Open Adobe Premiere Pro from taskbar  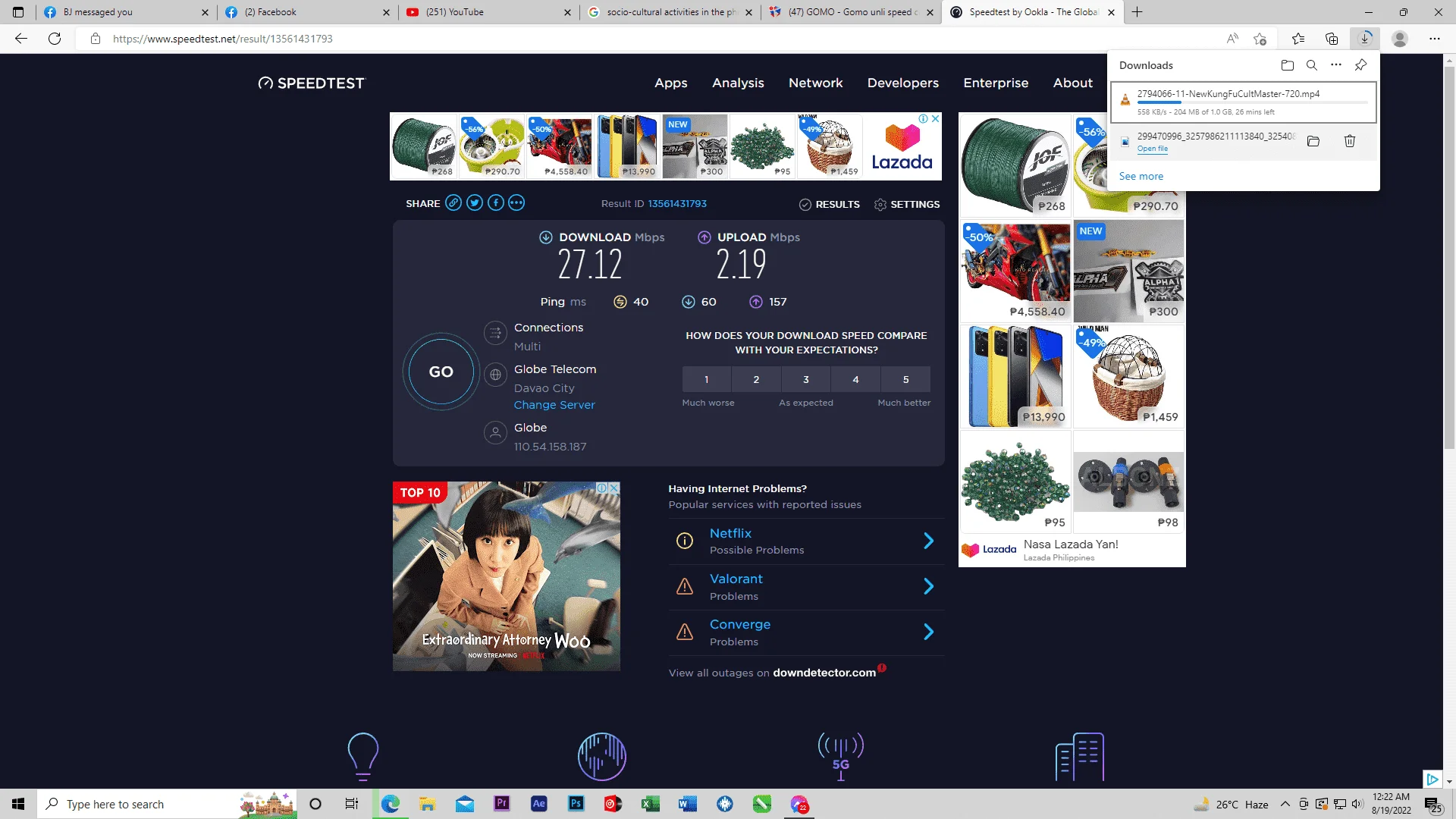click(x=501, y=804)
